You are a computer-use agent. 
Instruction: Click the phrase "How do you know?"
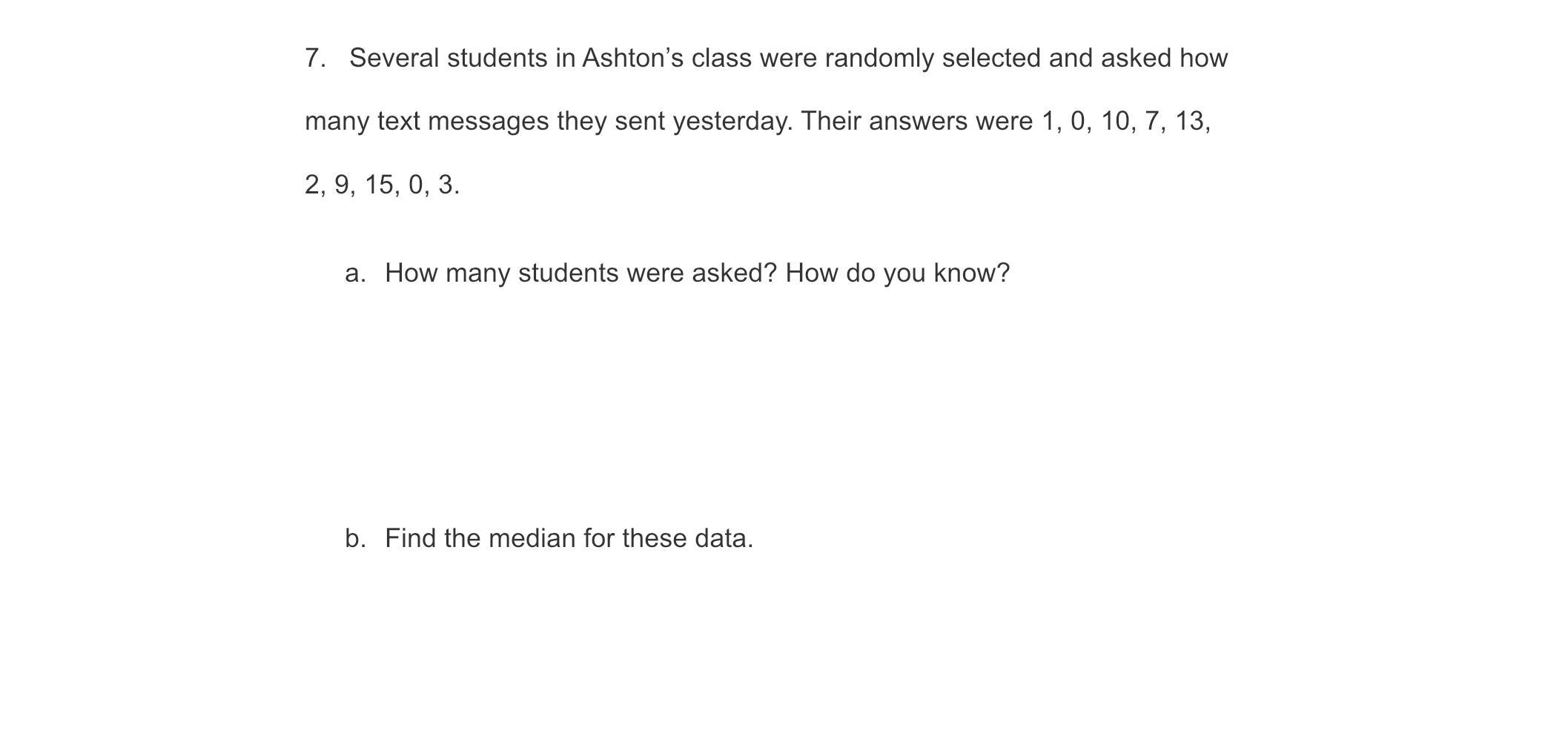point(897,274)
